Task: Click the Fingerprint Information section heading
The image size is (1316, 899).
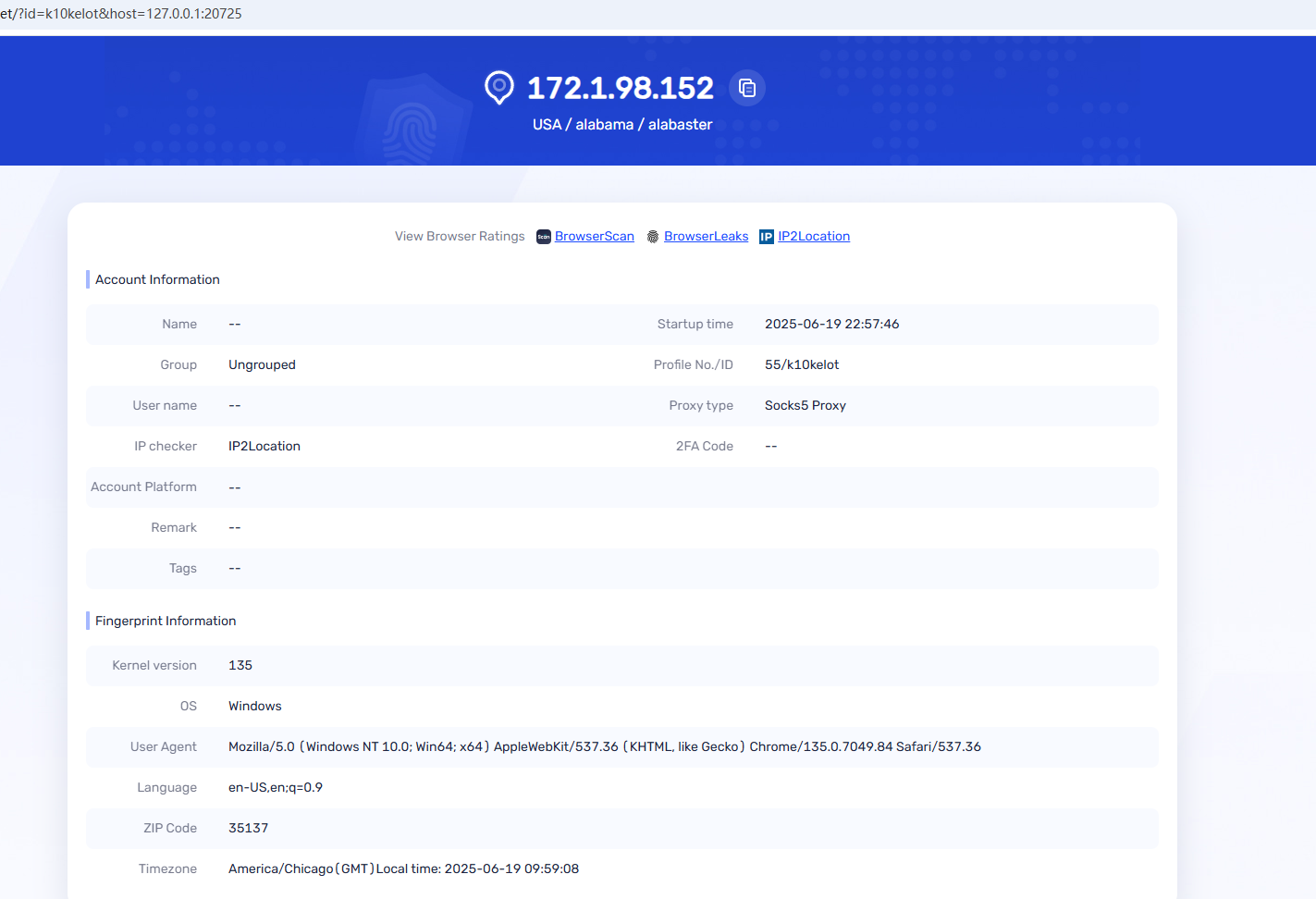Action: point(166,621)
